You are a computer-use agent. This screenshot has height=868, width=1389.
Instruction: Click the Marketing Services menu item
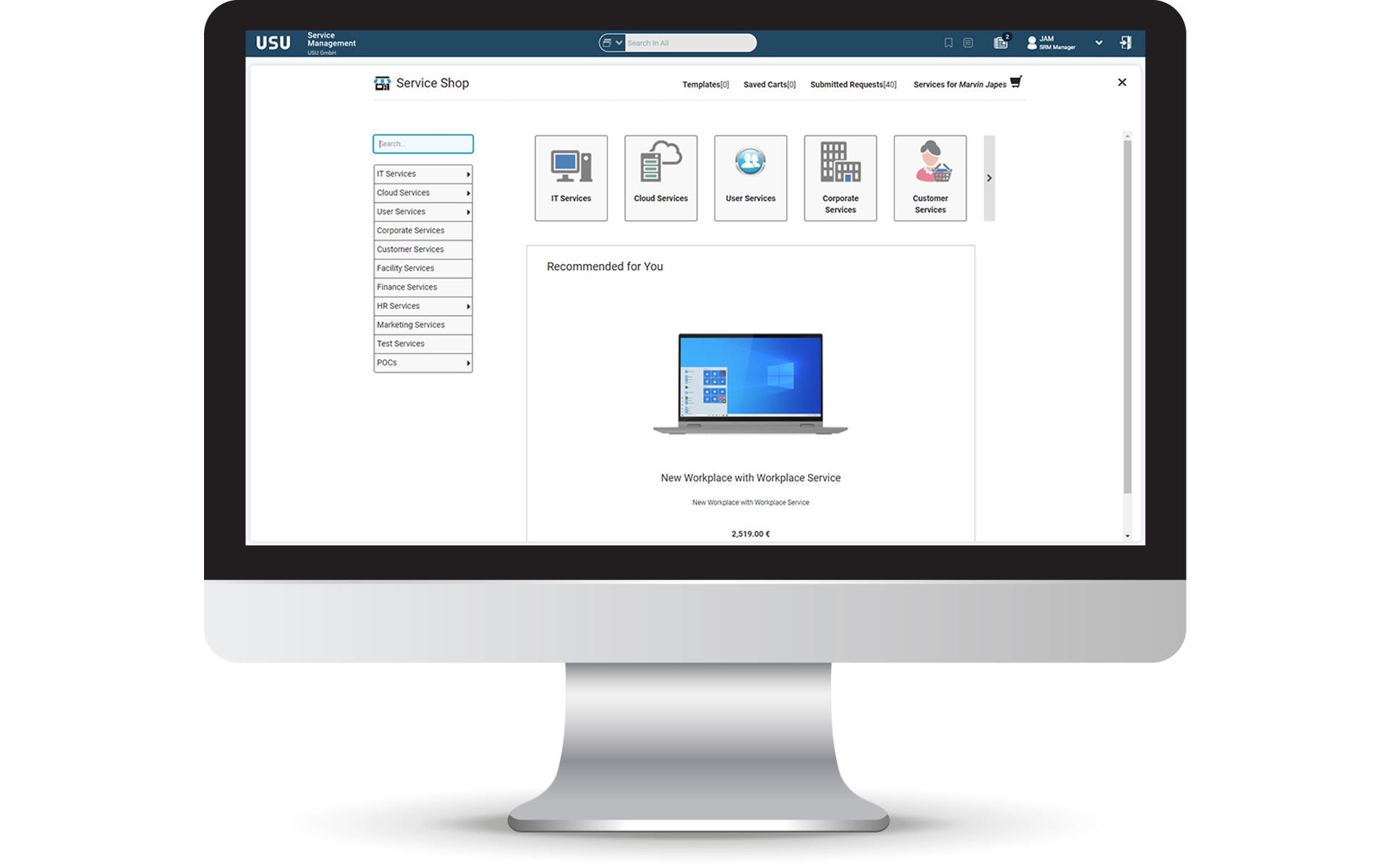[423, 325]
